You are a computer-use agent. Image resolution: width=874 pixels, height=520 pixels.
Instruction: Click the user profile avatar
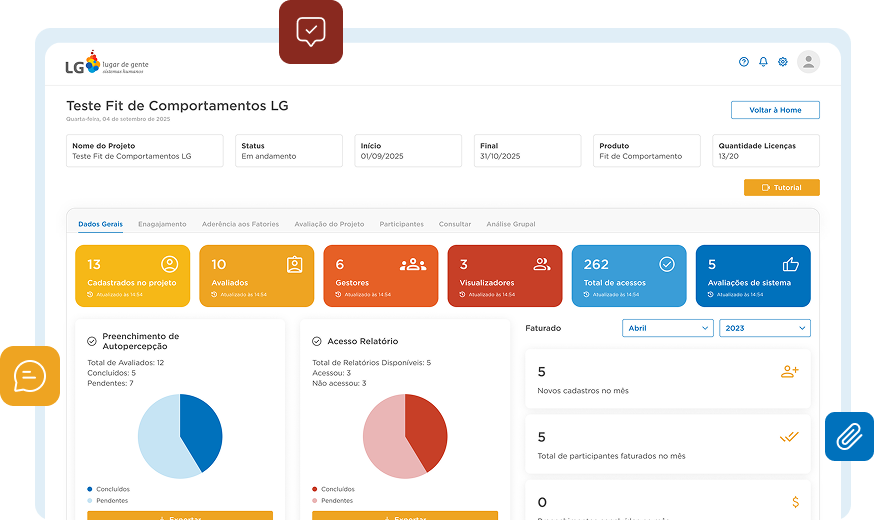(808, 62)
